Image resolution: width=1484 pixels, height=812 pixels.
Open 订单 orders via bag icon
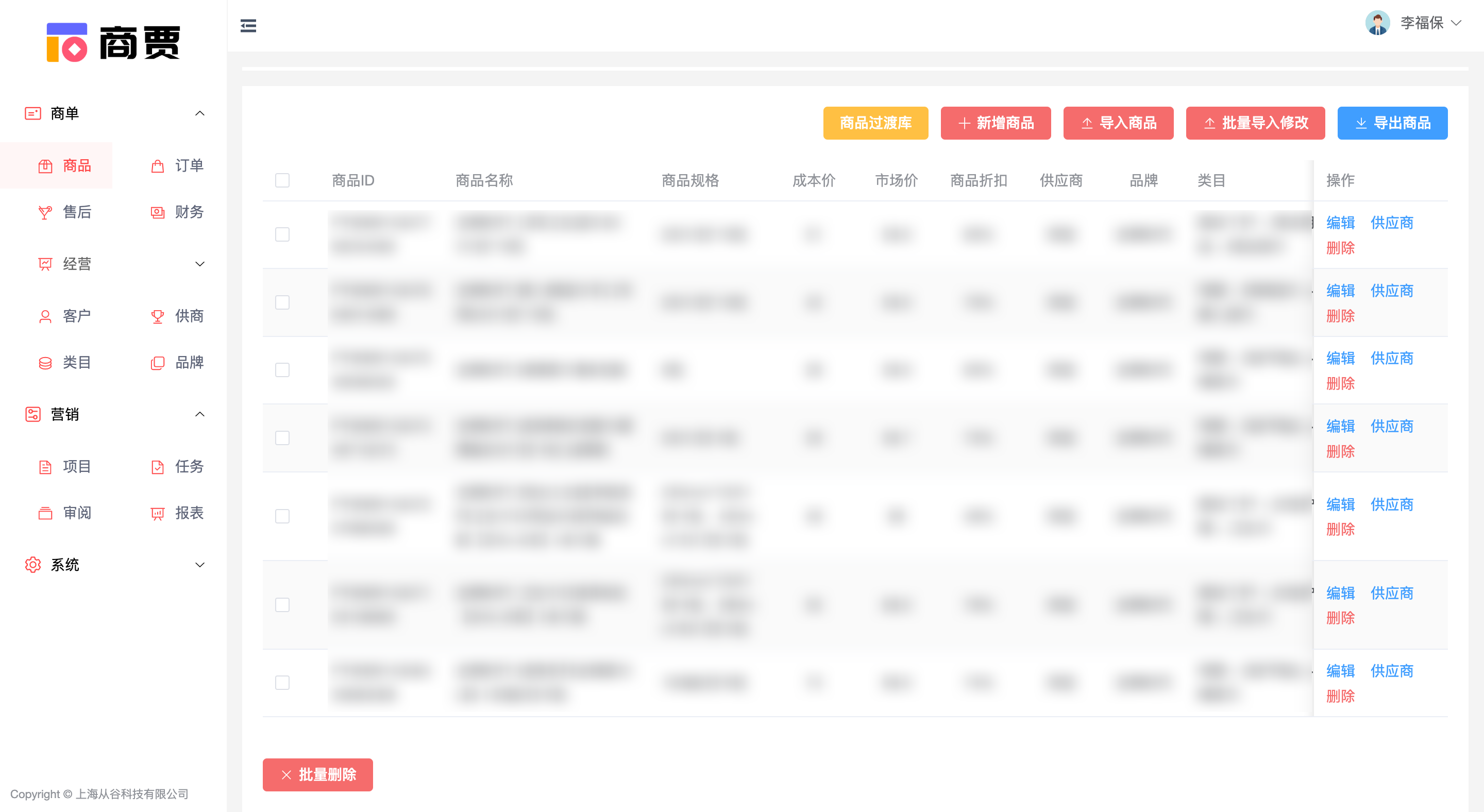click(157, 166)
